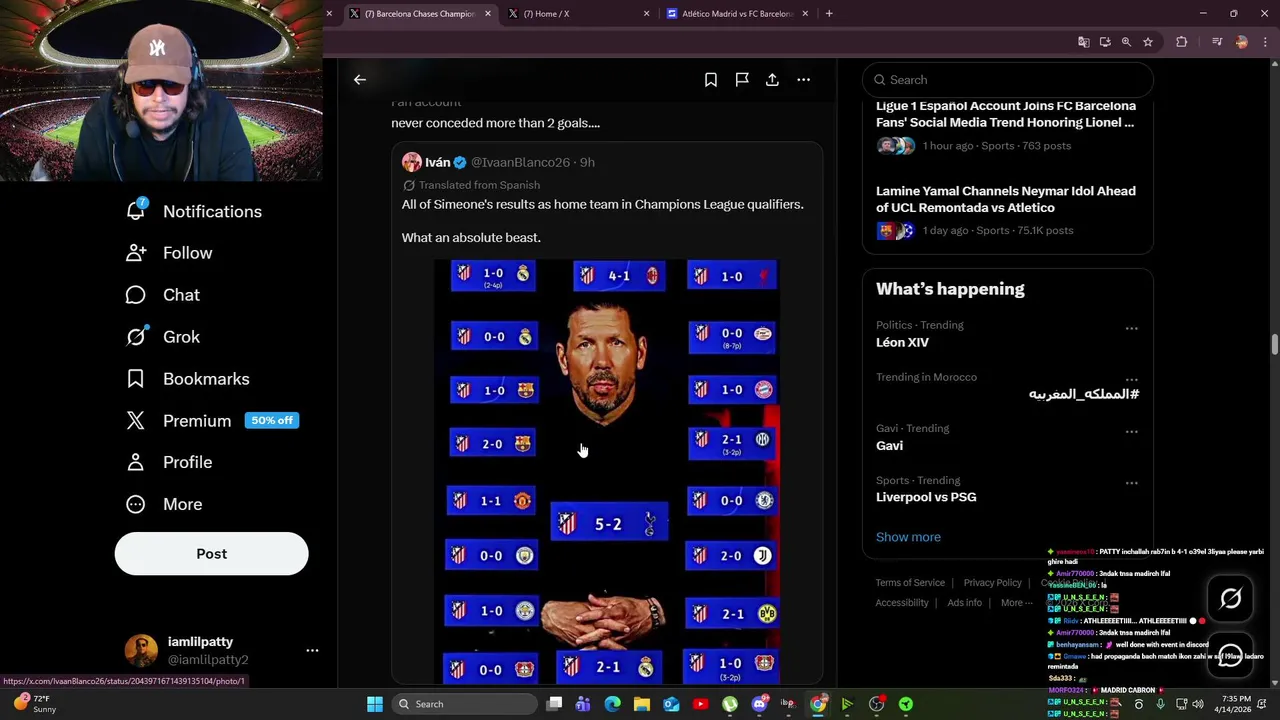Open Grok in the X sidebar
The height and width of the screenshot is (720, 1280).
[x=163, y=337]
